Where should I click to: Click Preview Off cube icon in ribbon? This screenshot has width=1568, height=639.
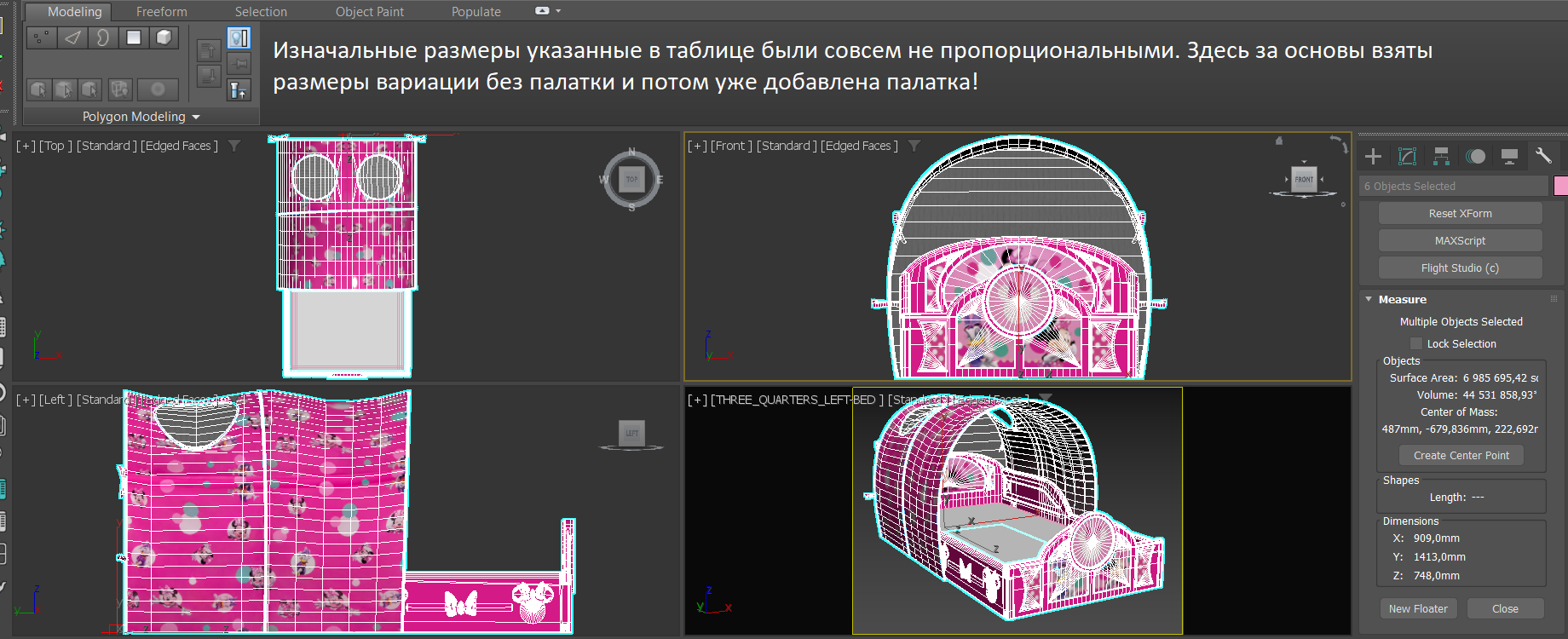click(x=39, y=89)
